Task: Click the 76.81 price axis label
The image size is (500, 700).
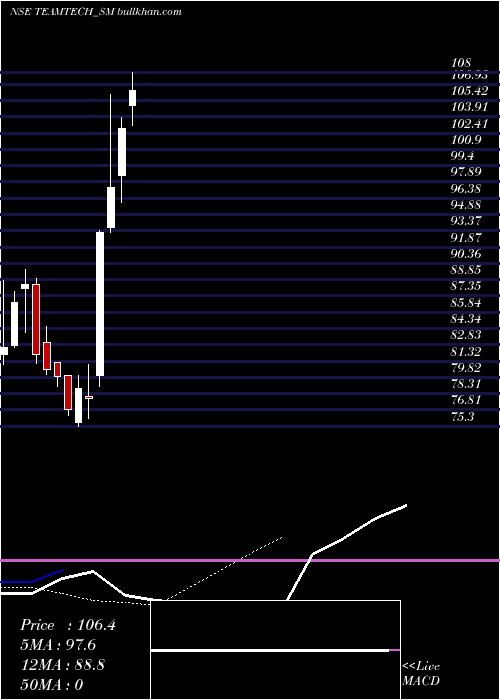Action: pos(466,400)
